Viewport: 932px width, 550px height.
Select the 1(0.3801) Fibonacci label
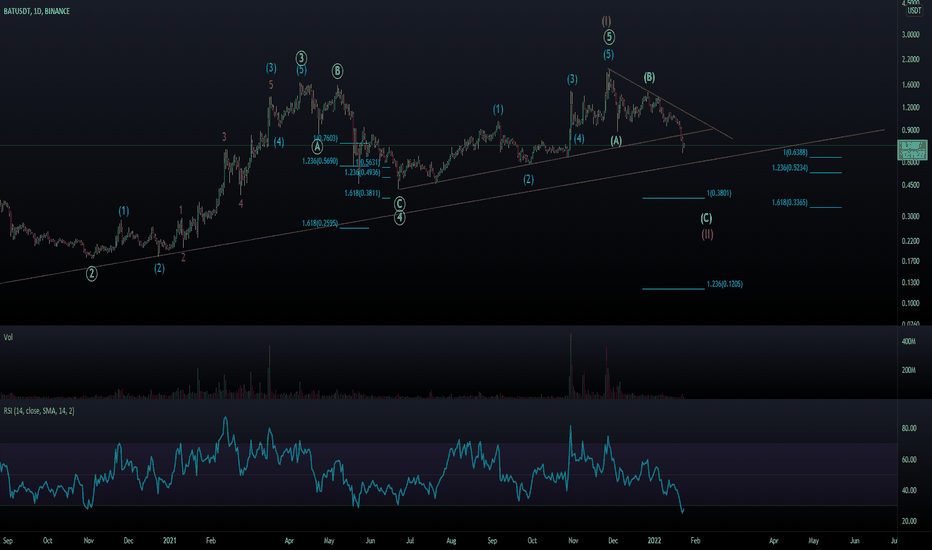(x=719, y=193)
